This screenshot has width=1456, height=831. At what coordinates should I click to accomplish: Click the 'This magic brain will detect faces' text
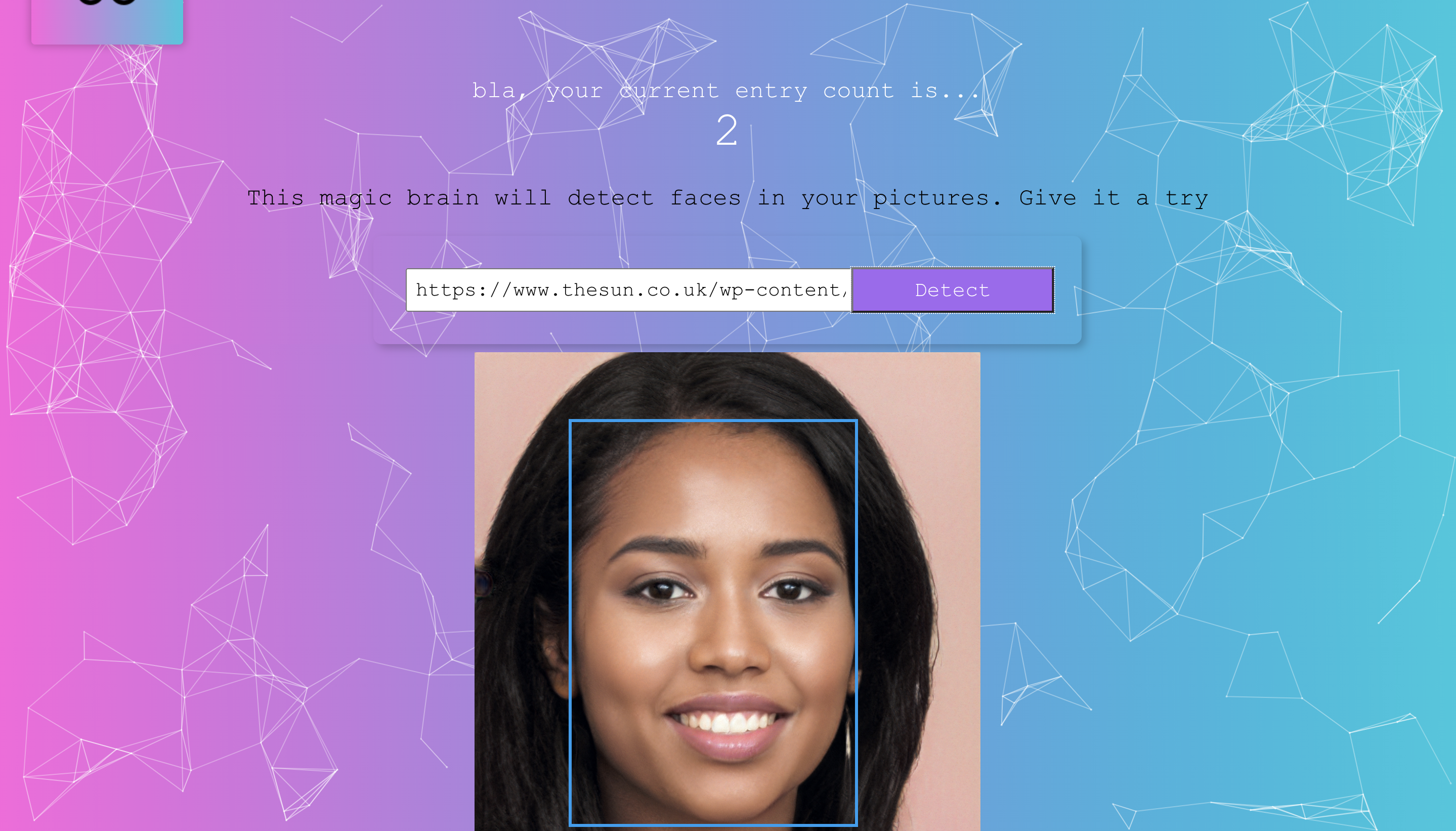pos(494,197)
